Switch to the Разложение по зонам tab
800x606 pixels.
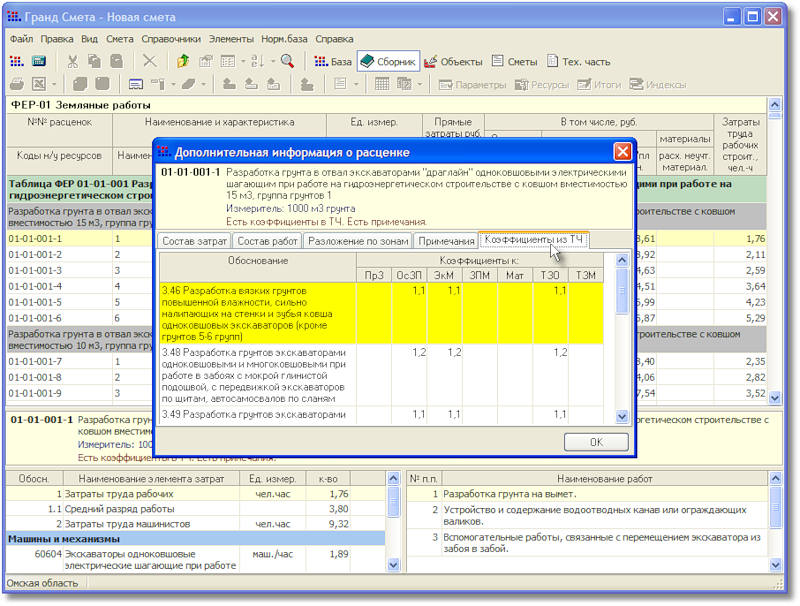[x=358, y=241]
